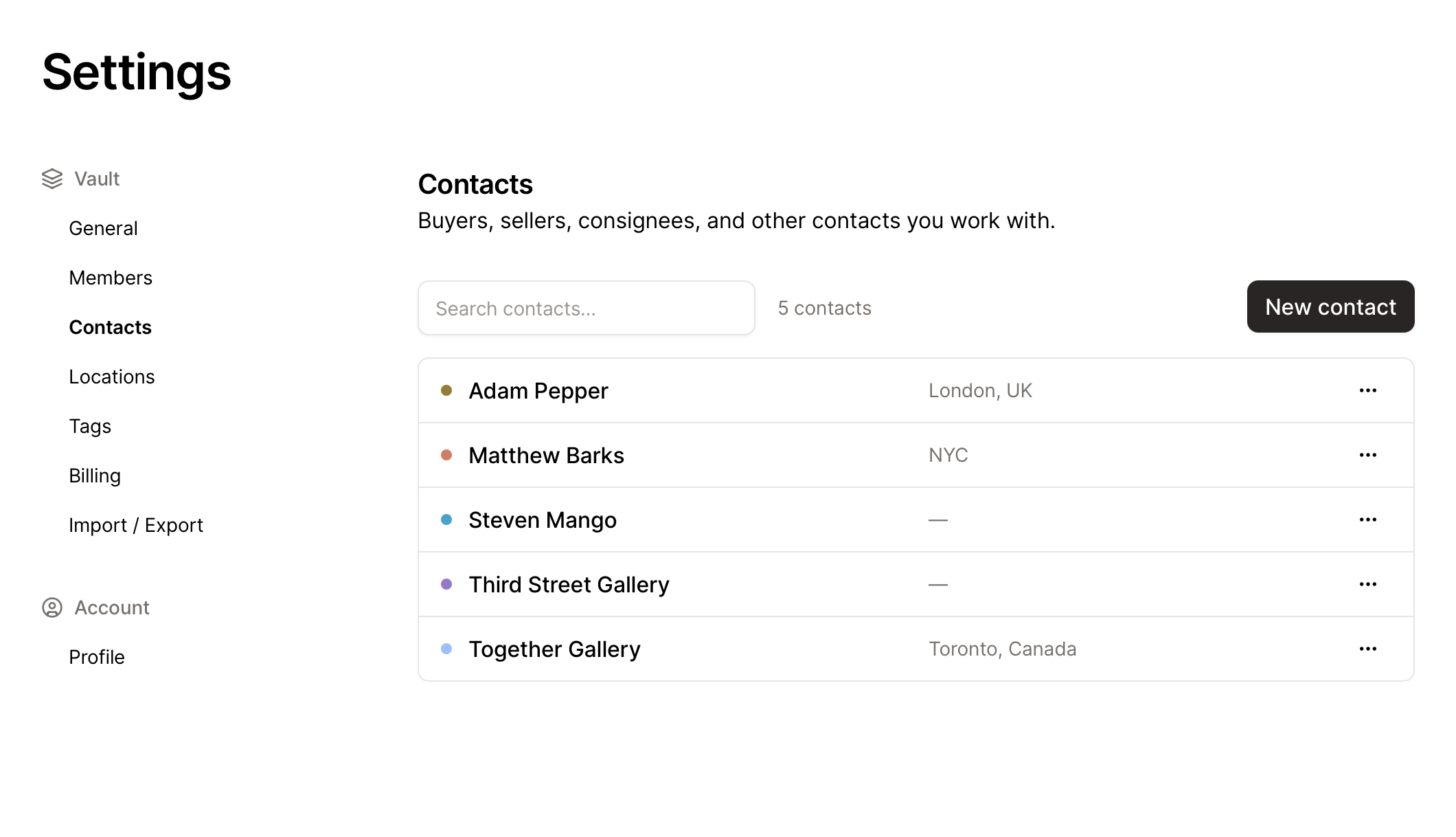Open the Matthew Barks contact row
1456x837 pixels.
click(x=547, y=455)
